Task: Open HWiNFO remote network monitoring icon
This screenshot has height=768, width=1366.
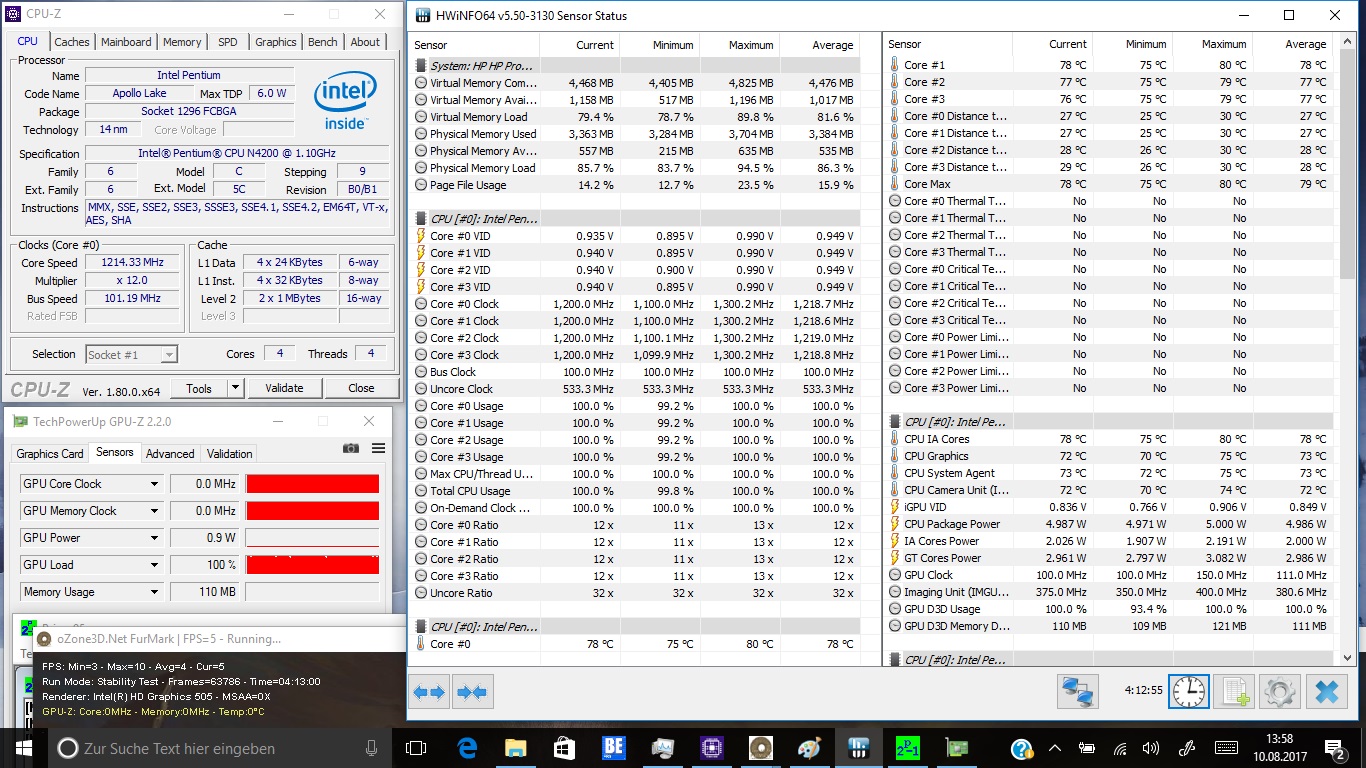Action: [x=1078, y=691]
